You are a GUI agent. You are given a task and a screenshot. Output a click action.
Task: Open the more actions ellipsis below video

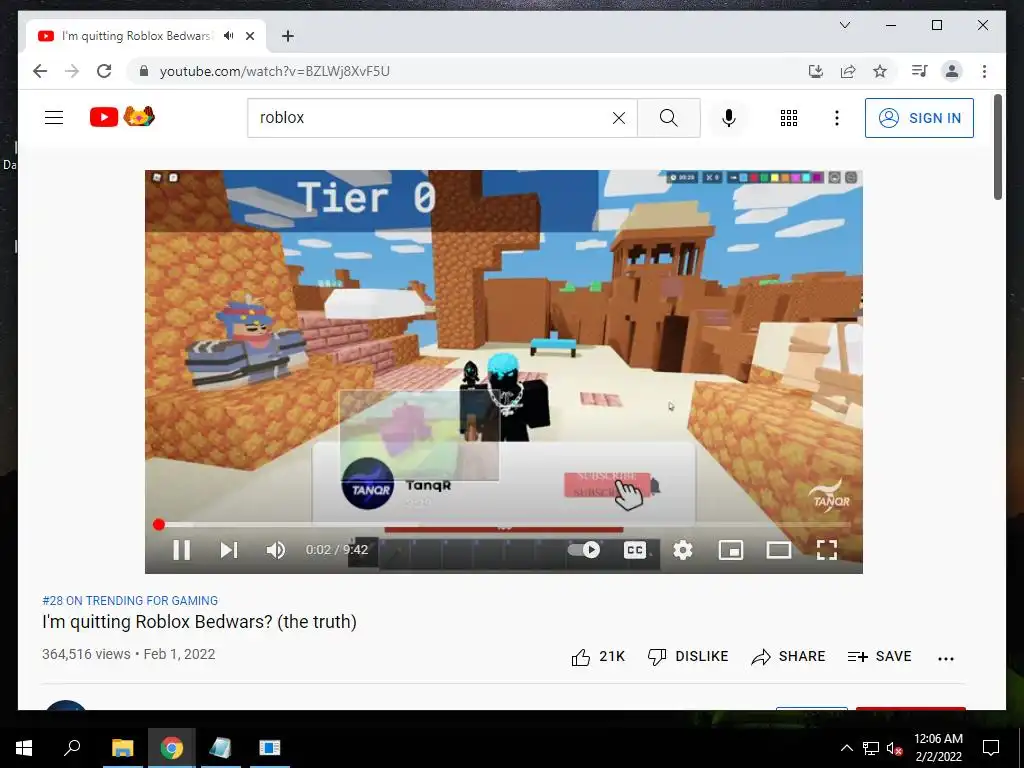(x=946, y=658)
